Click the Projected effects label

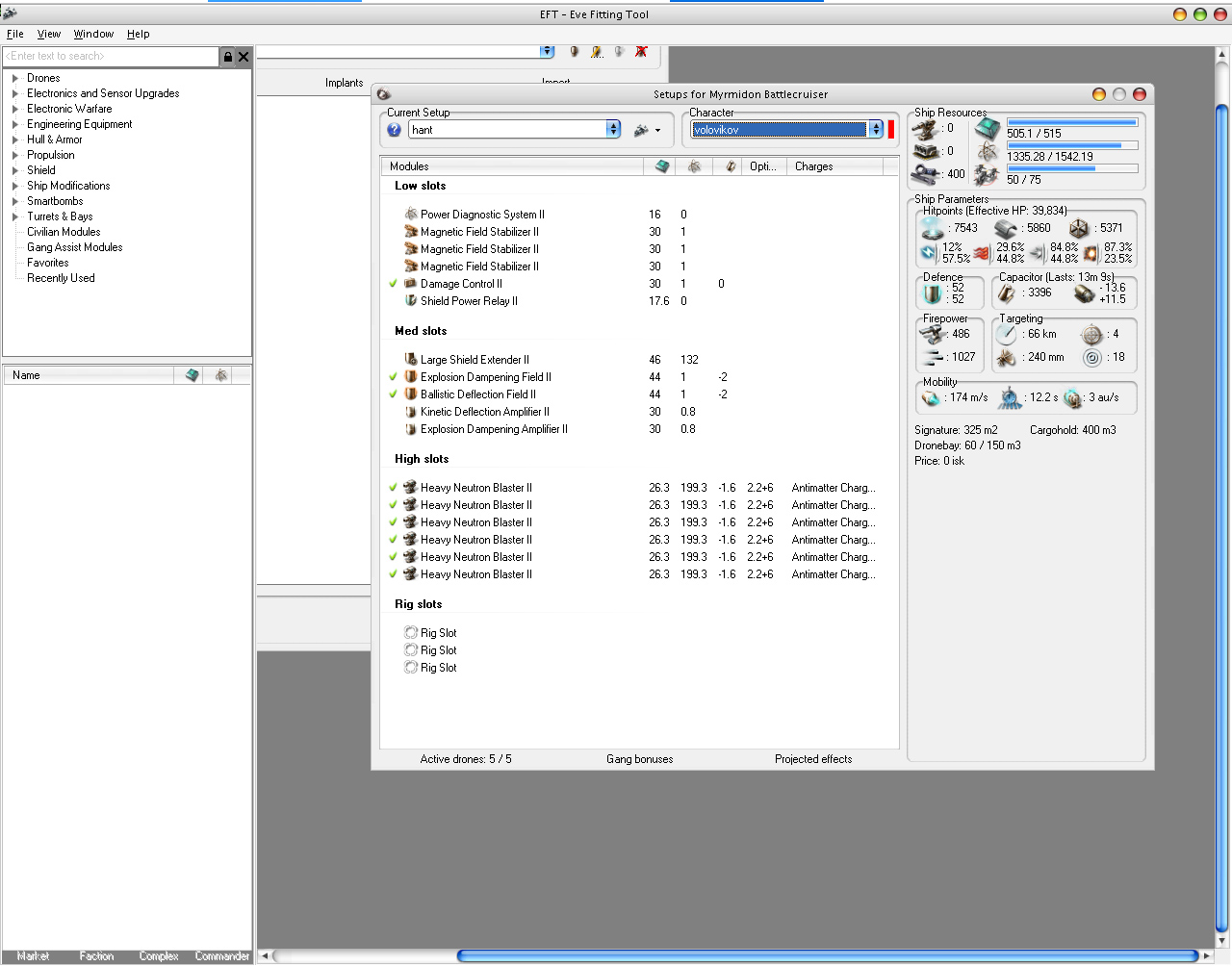[x=813, y=759]
